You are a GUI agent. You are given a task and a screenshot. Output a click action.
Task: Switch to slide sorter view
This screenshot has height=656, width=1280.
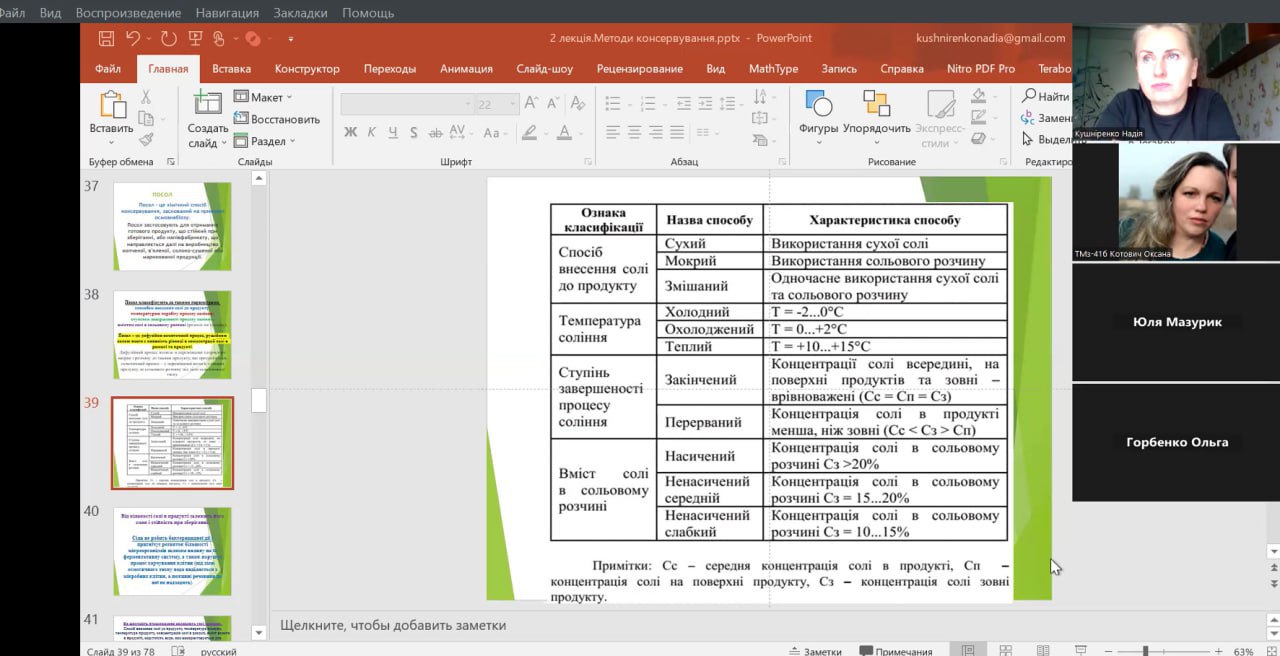point(1005,651)
